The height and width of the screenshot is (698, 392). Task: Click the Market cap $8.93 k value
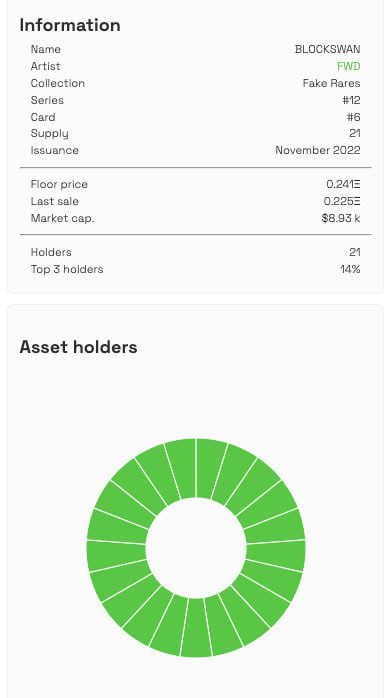point(341,219)
